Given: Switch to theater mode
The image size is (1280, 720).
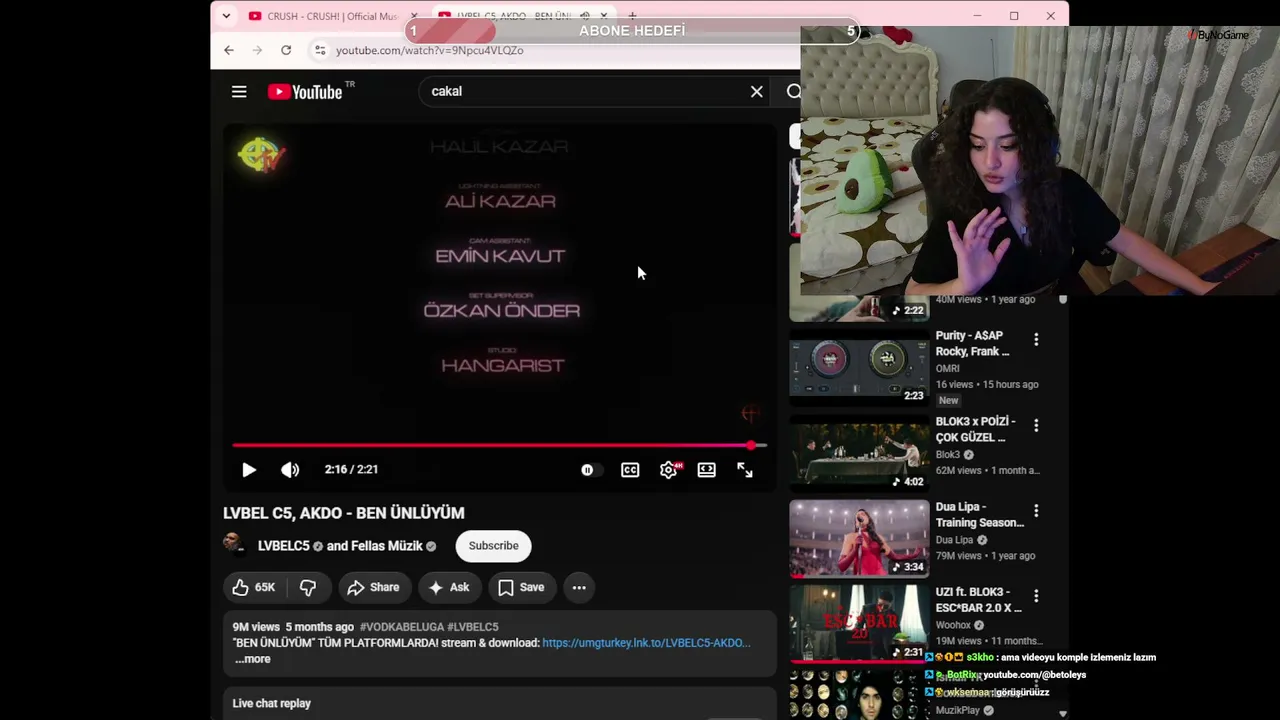Looking at the screenshot, I should pyautogui.click(x=707, y=470).
